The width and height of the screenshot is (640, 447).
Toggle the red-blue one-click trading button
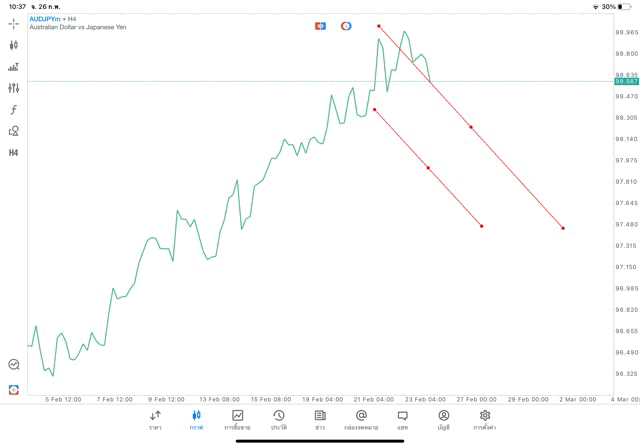pos(320,25)
